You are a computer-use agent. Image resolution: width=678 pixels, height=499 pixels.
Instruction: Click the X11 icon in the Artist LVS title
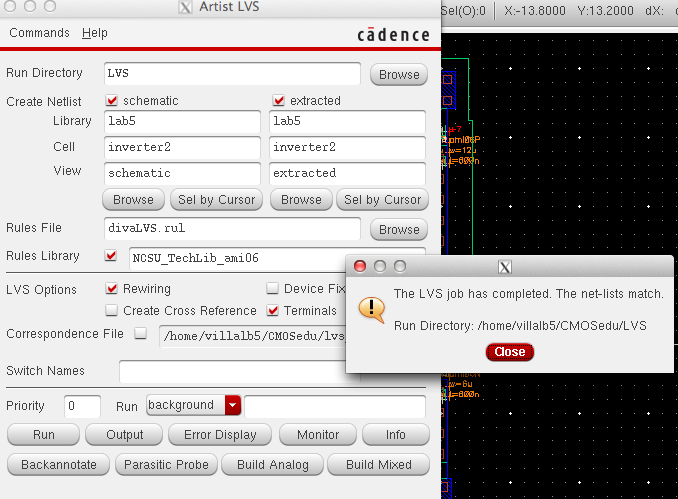tap(185, 7)
